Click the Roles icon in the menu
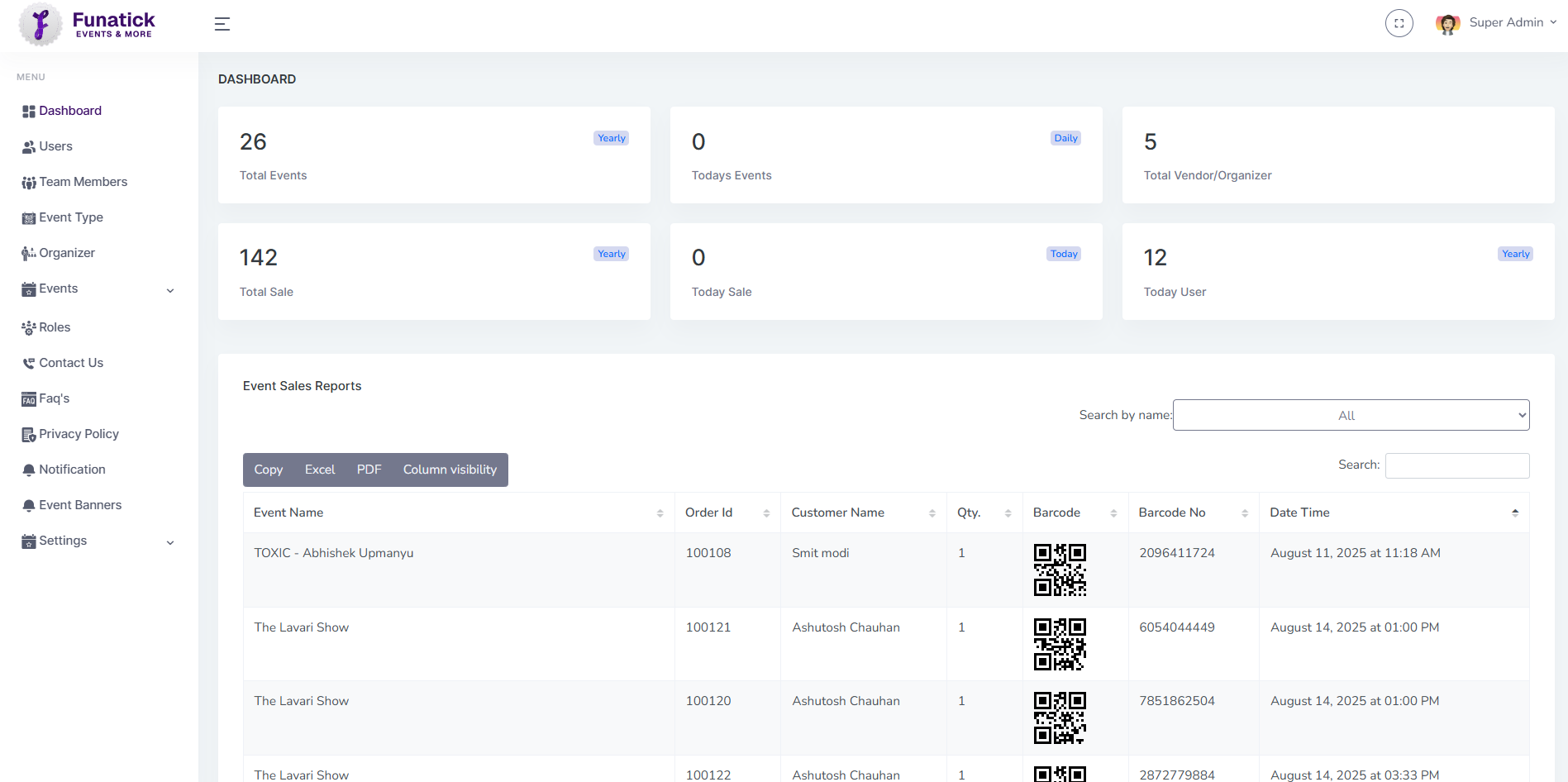The width and height of the screenshot is (1568, 782). 28,327
